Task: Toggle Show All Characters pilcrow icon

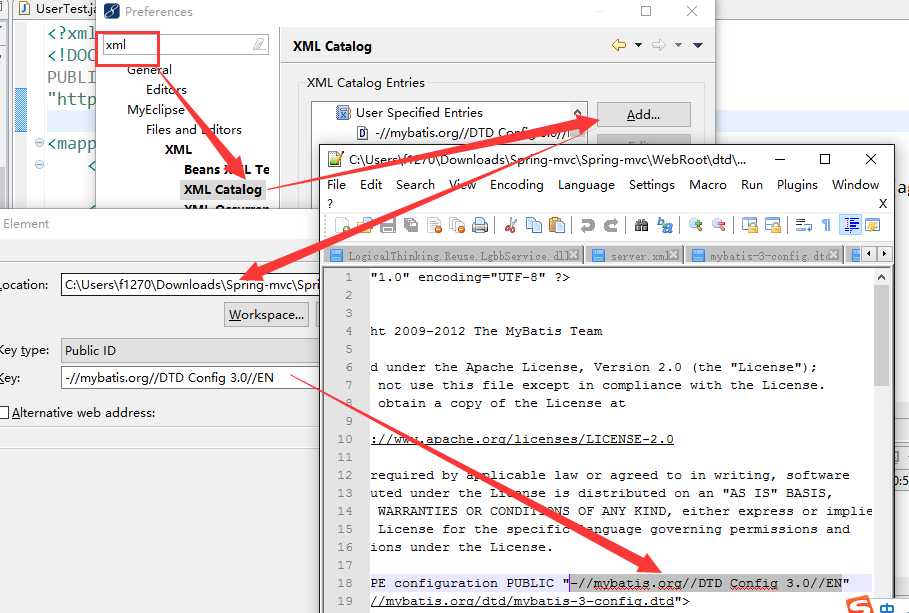Action: [827, 225]
